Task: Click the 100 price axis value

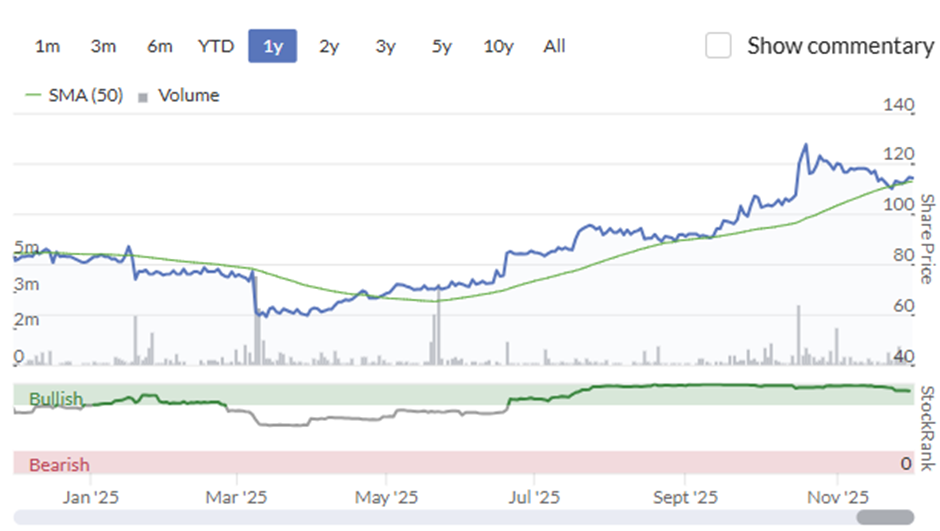Action: [x=898, y=204]
